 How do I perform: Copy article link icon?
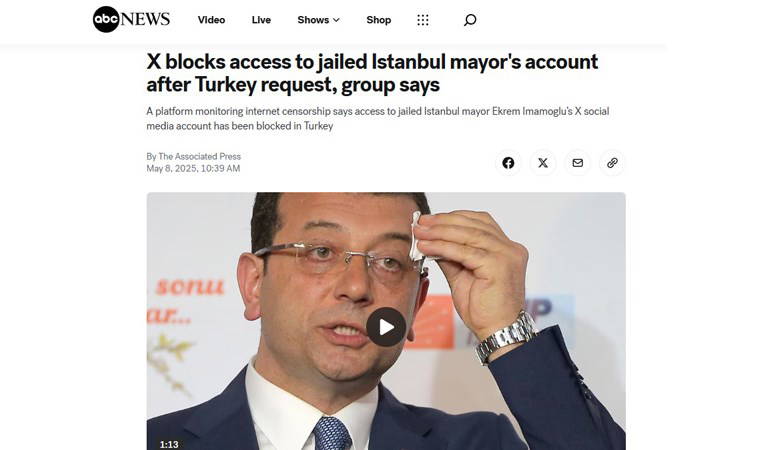pyautogui.click(x=612, y=163)
